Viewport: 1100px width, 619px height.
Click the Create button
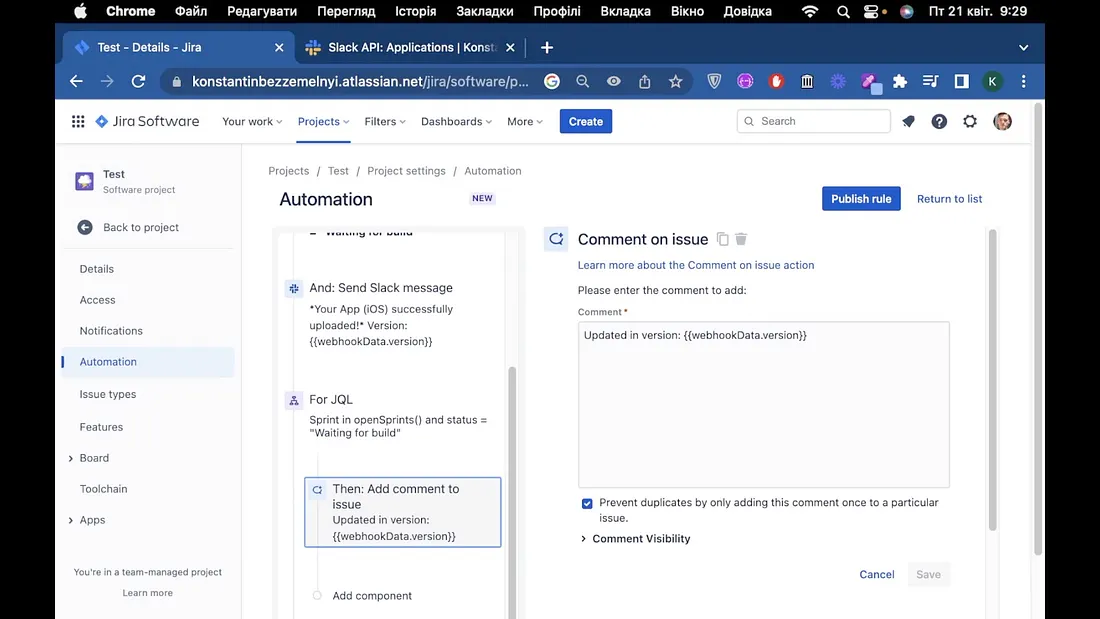[586, 121]
